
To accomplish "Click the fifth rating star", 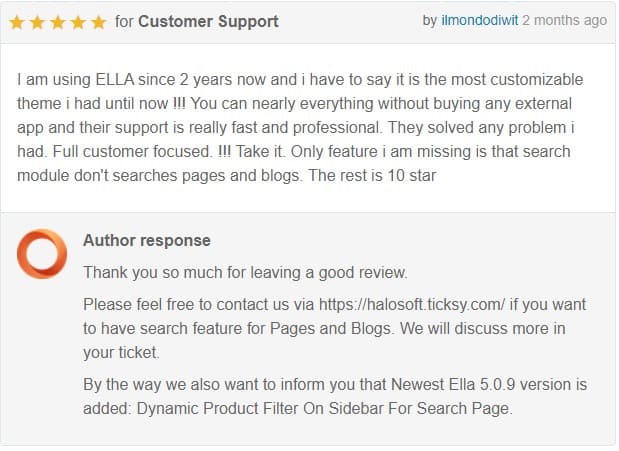I will [98, 23].
